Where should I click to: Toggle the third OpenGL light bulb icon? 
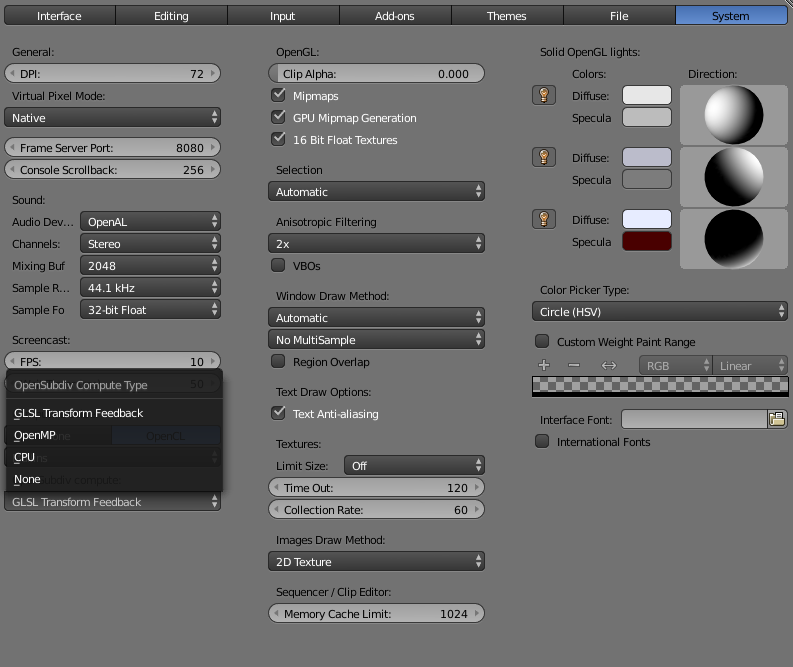544,219
